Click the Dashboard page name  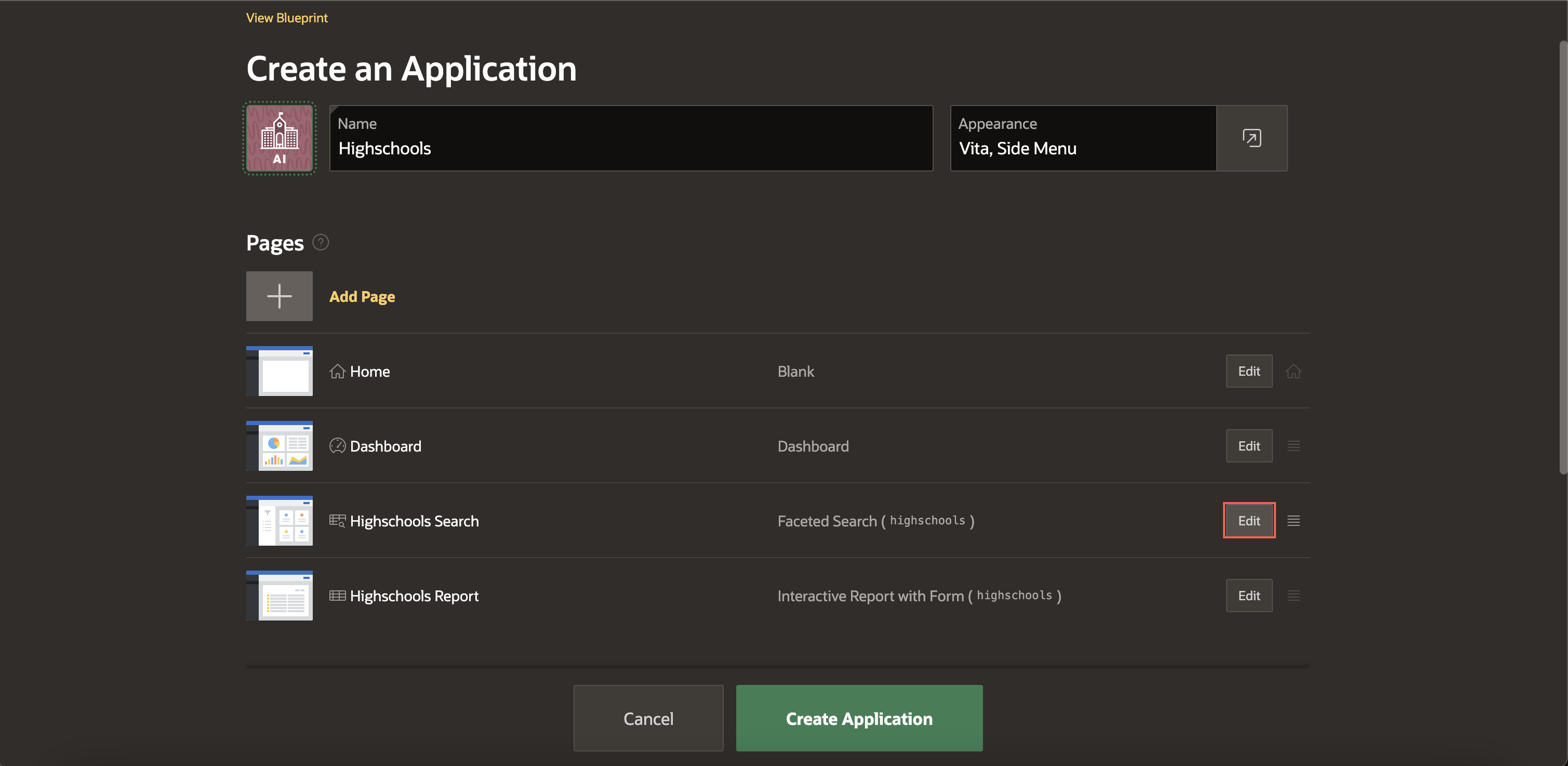coord(386,446)
